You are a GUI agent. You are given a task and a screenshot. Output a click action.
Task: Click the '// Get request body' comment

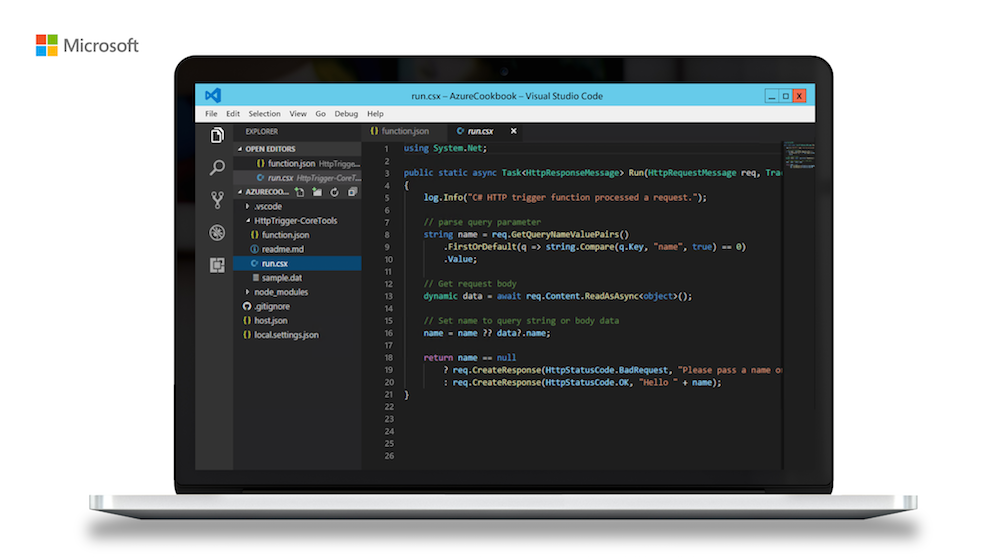click(470, 284)
